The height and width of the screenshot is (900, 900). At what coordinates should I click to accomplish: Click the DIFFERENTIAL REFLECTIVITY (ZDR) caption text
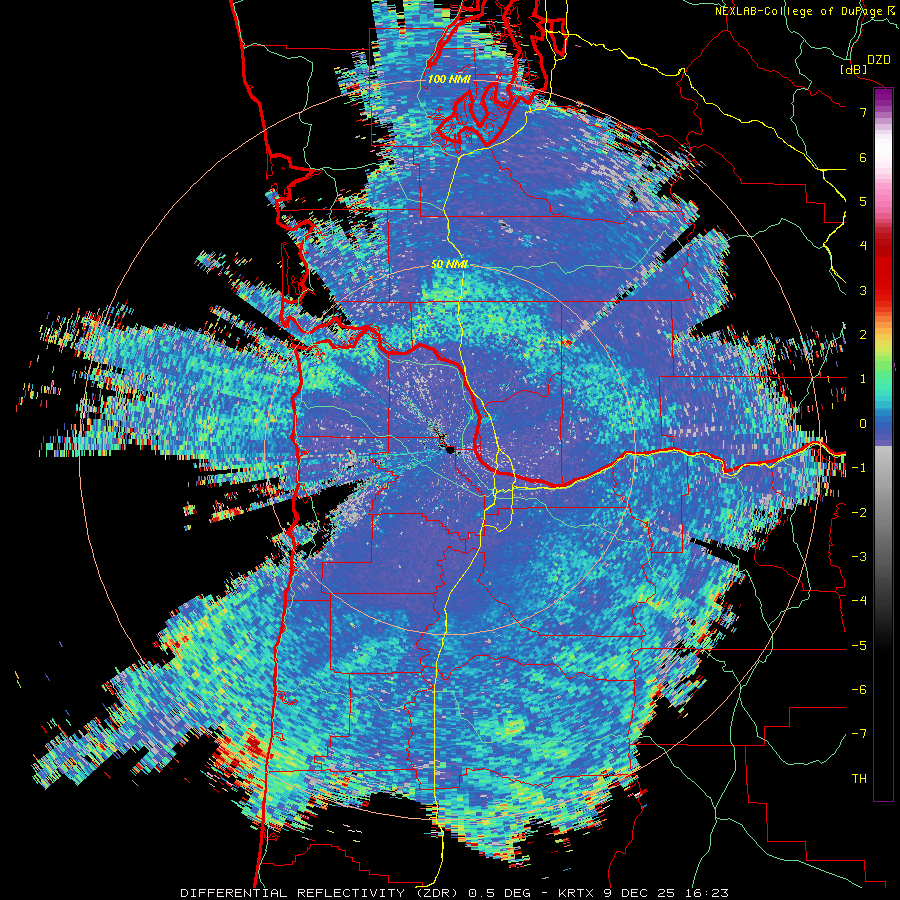[x=319, y=893]
